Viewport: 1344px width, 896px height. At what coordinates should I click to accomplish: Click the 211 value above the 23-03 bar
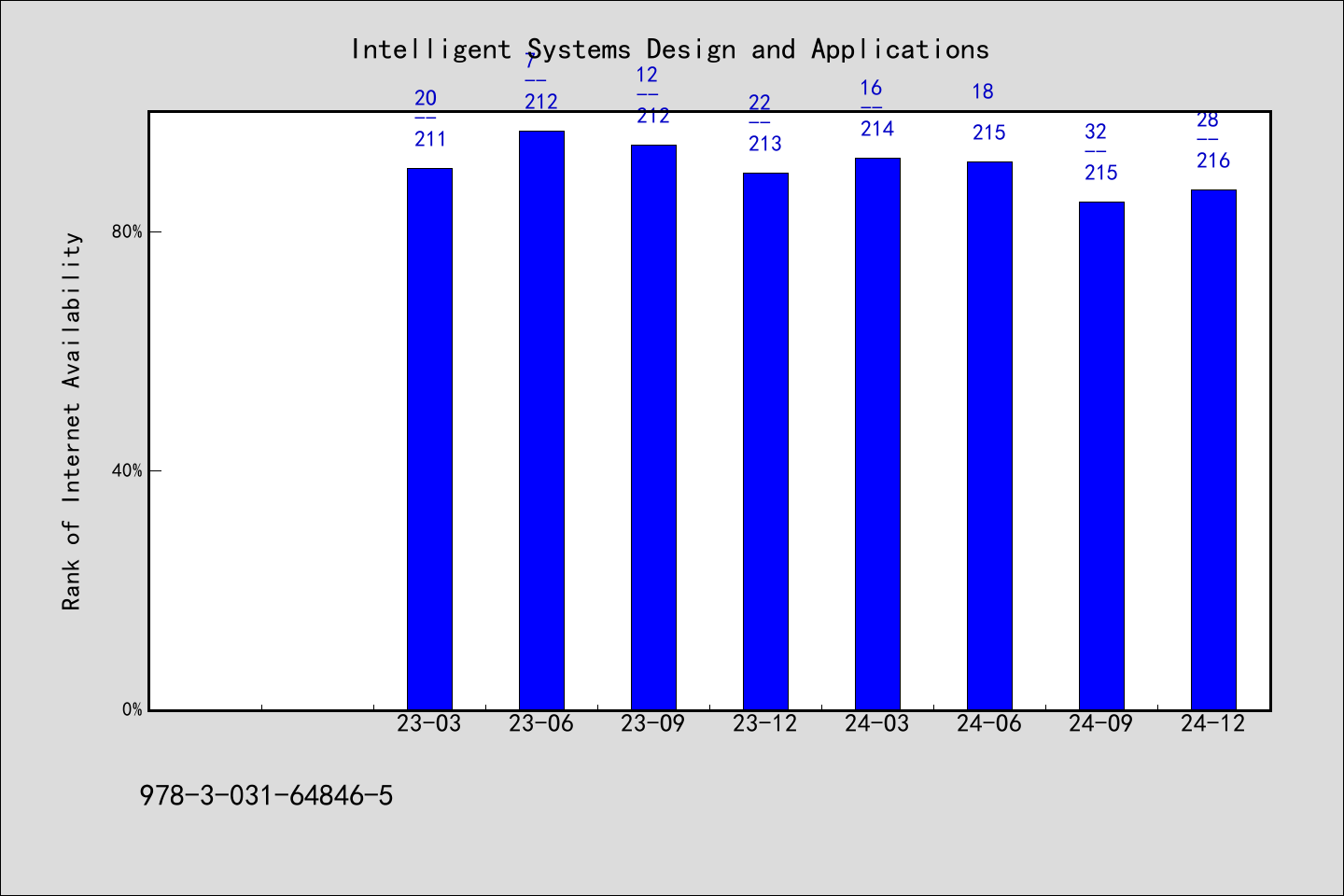(430, 139)
